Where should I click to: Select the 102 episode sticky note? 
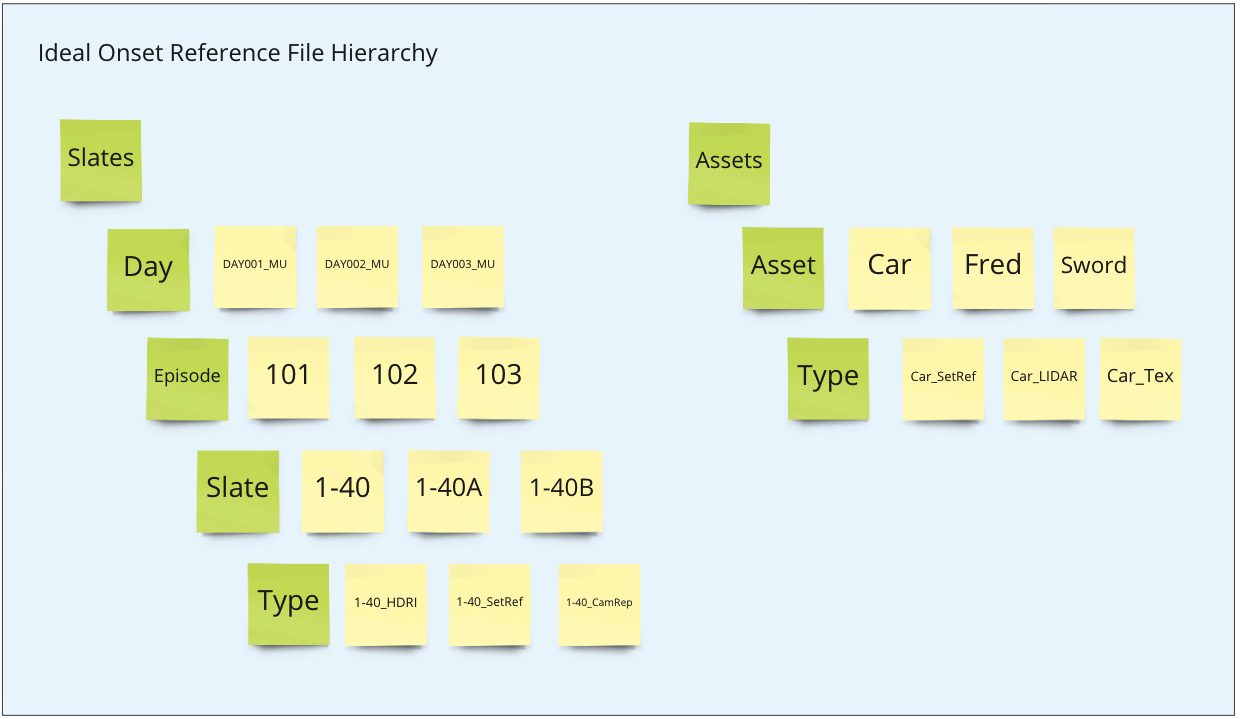coord(395,377)
